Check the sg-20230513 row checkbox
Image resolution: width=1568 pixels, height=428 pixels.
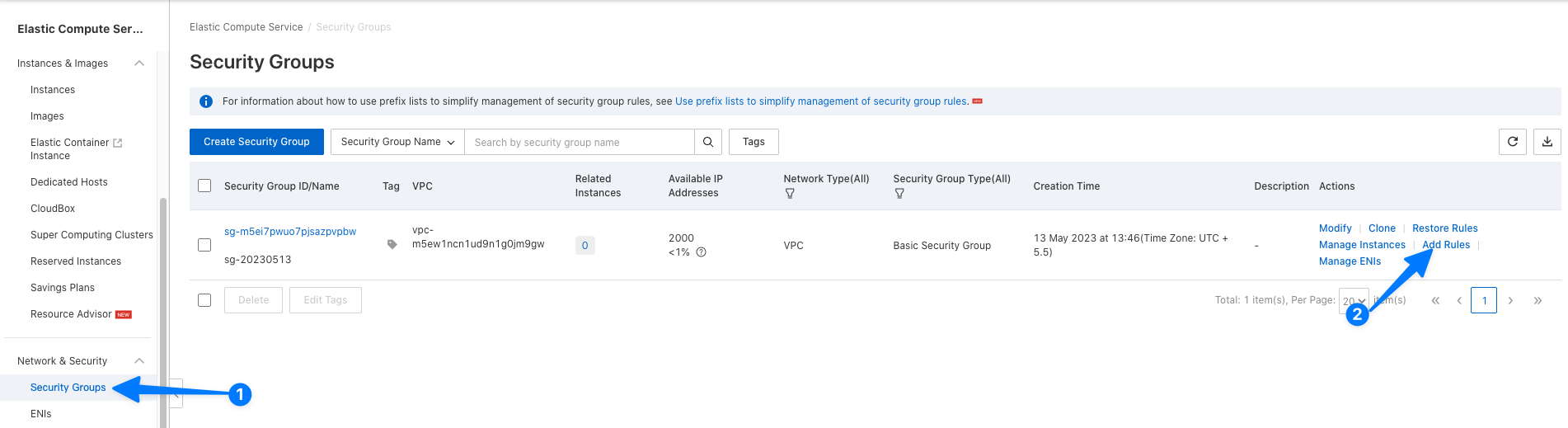pyautogui.click(x=204, y=245)
